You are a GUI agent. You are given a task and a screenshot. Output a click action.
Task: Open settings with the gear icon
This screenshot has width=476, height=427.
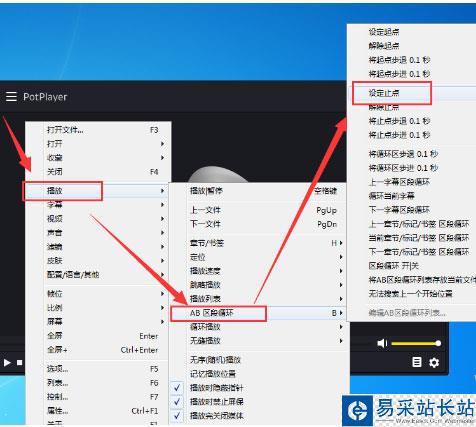[434, 362]
